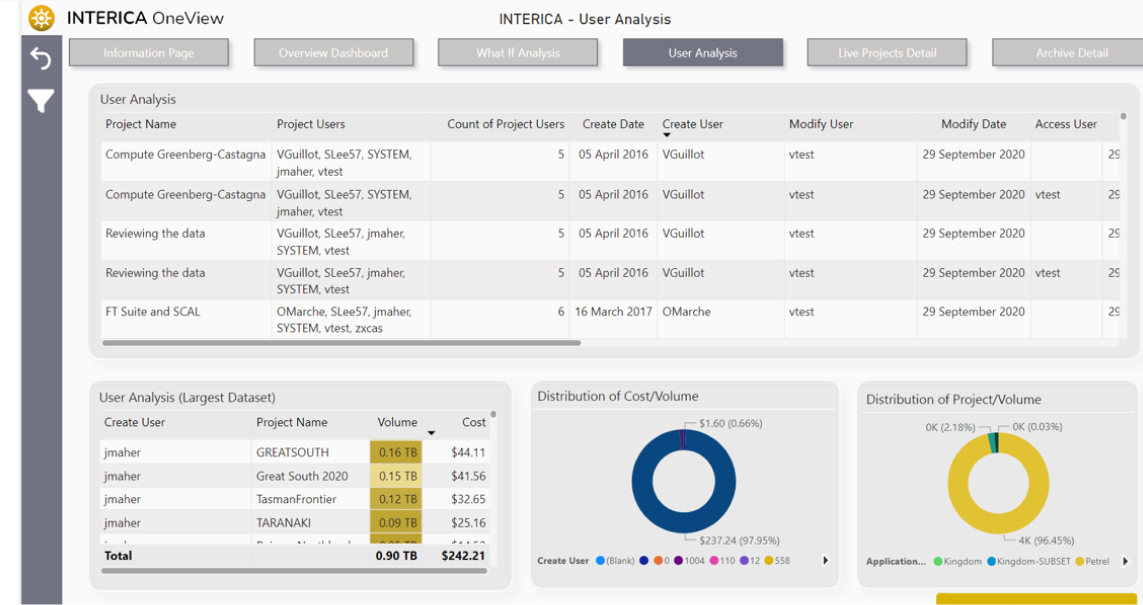The width and height of the screenshot is (1143, 605).
Task: Click the 0.16 TB volume cell for GREATSOUTH
Action: pos(397,453)
